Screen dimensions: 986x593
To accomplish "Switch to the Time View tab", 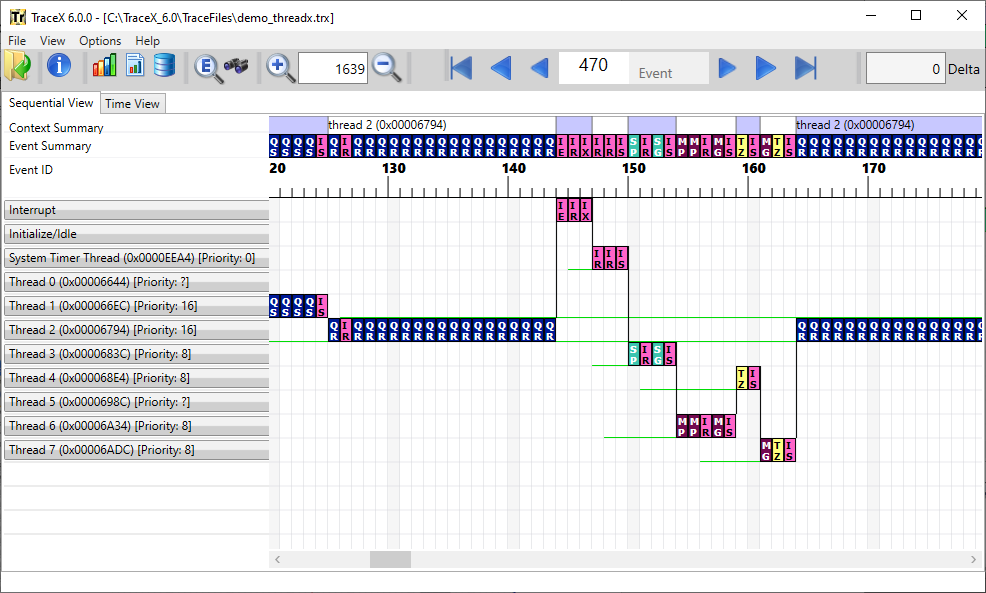I will coord(132,104).
